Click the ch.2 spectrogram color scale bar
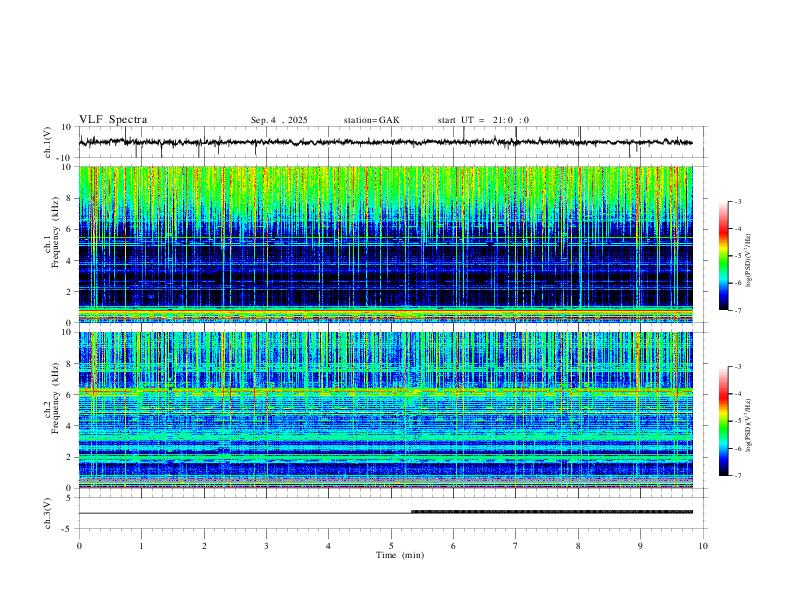This screenshot has width=792, height=612. pos(723,421)
